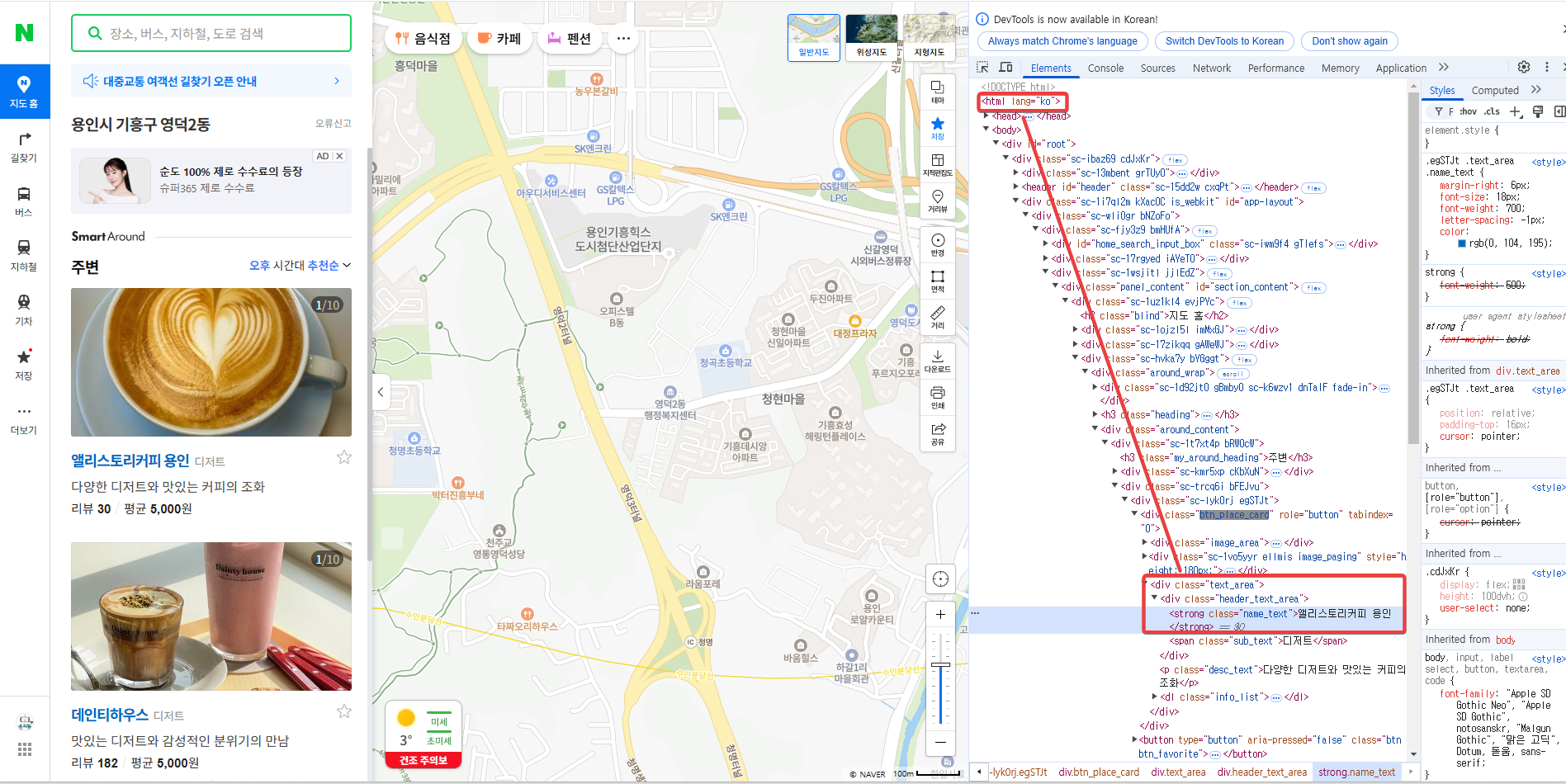Open 길찾기 directions in the sidebar

coord(24,146)
